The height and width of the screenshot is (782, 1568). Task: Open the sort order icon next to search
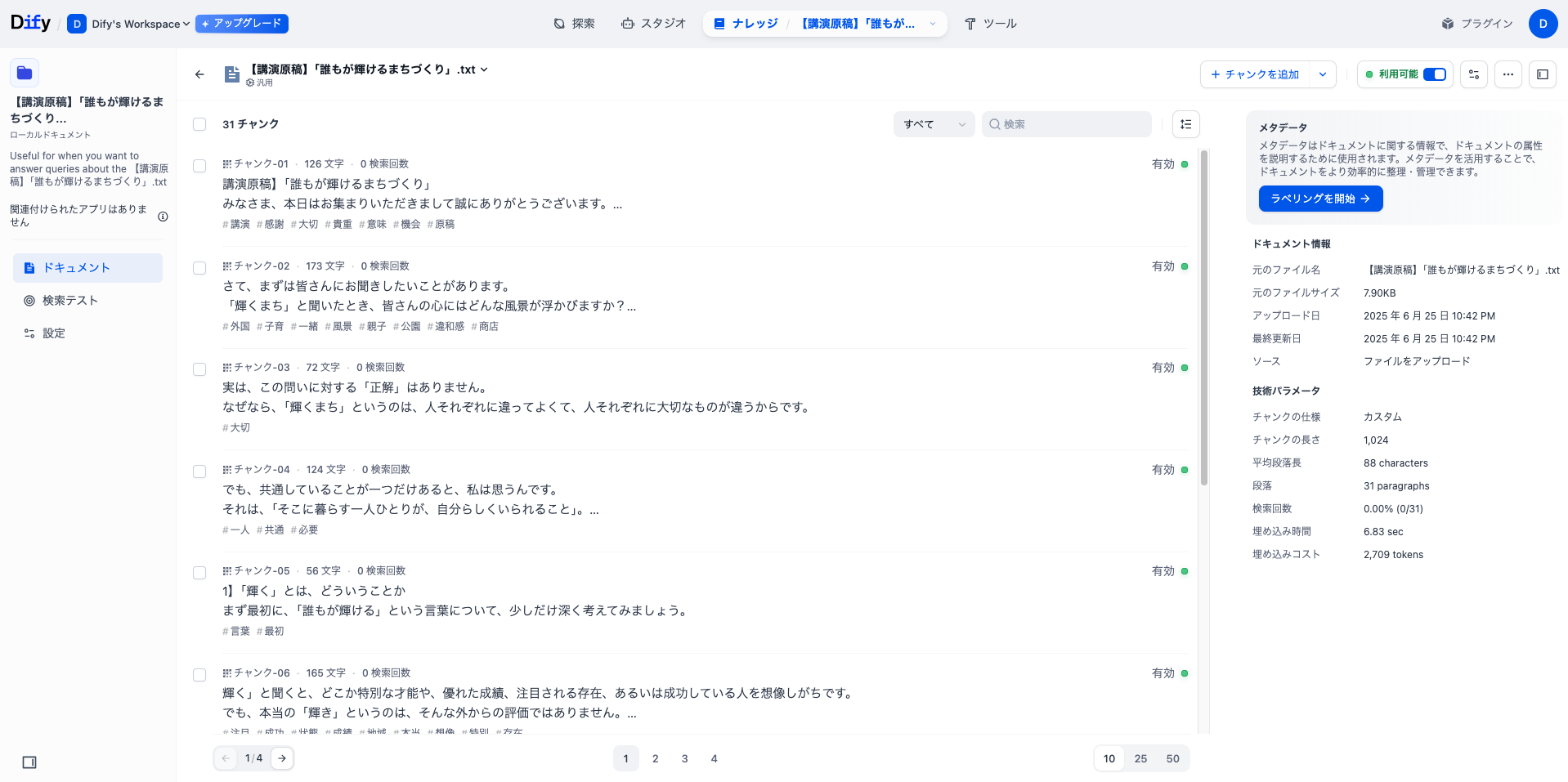click(1185, 123)
